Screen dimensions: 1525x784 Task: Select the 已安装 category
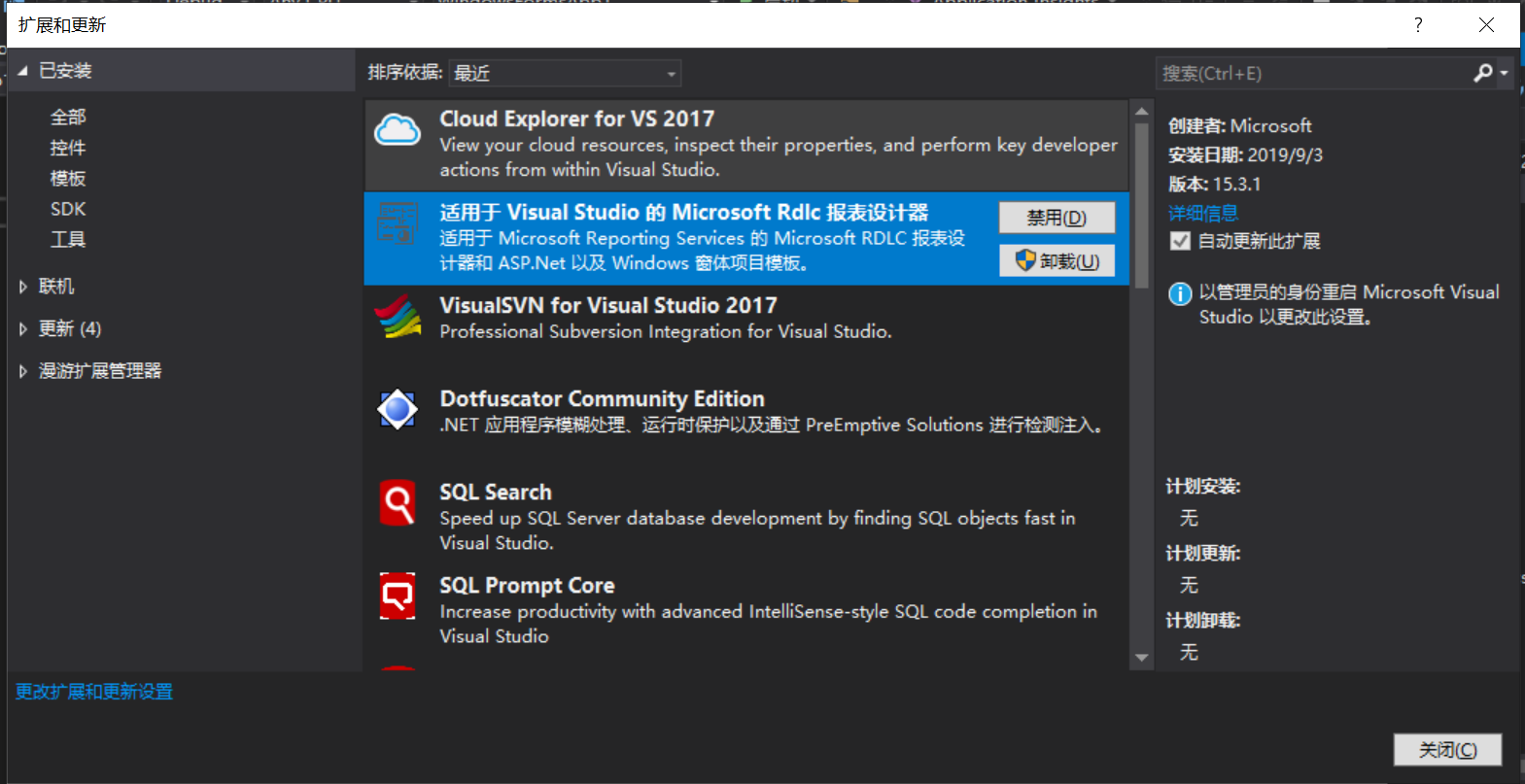pyautogui.click(x=68, y=69)
